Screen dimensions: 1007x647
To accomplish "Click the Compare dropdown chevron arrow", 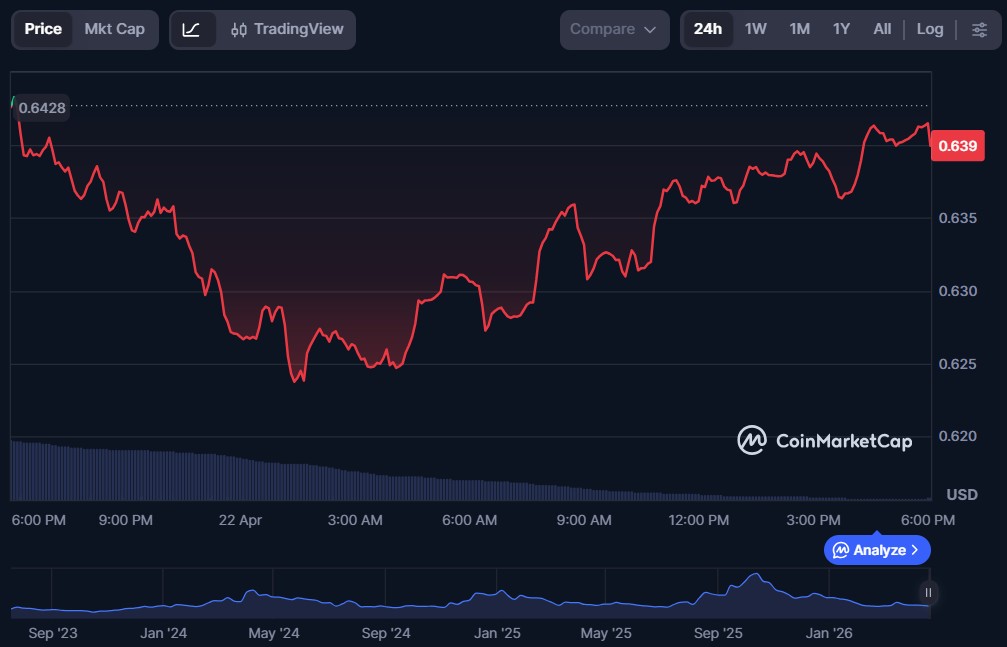I will (650, 30).
